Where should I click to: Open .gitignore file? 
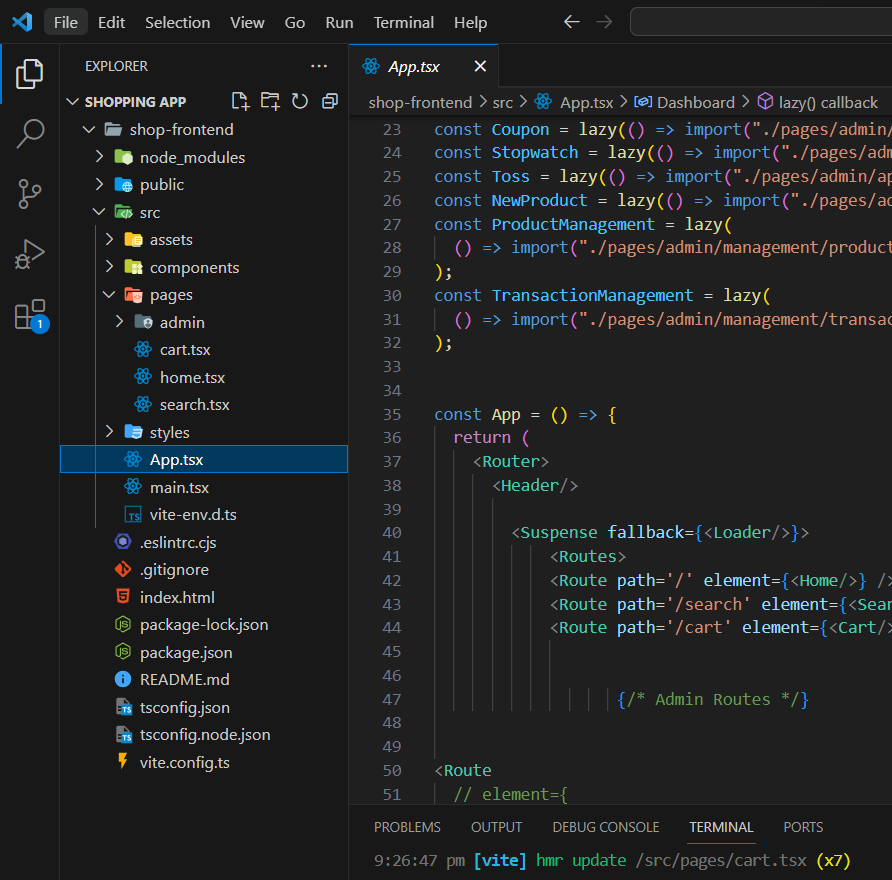click(204, 570)
